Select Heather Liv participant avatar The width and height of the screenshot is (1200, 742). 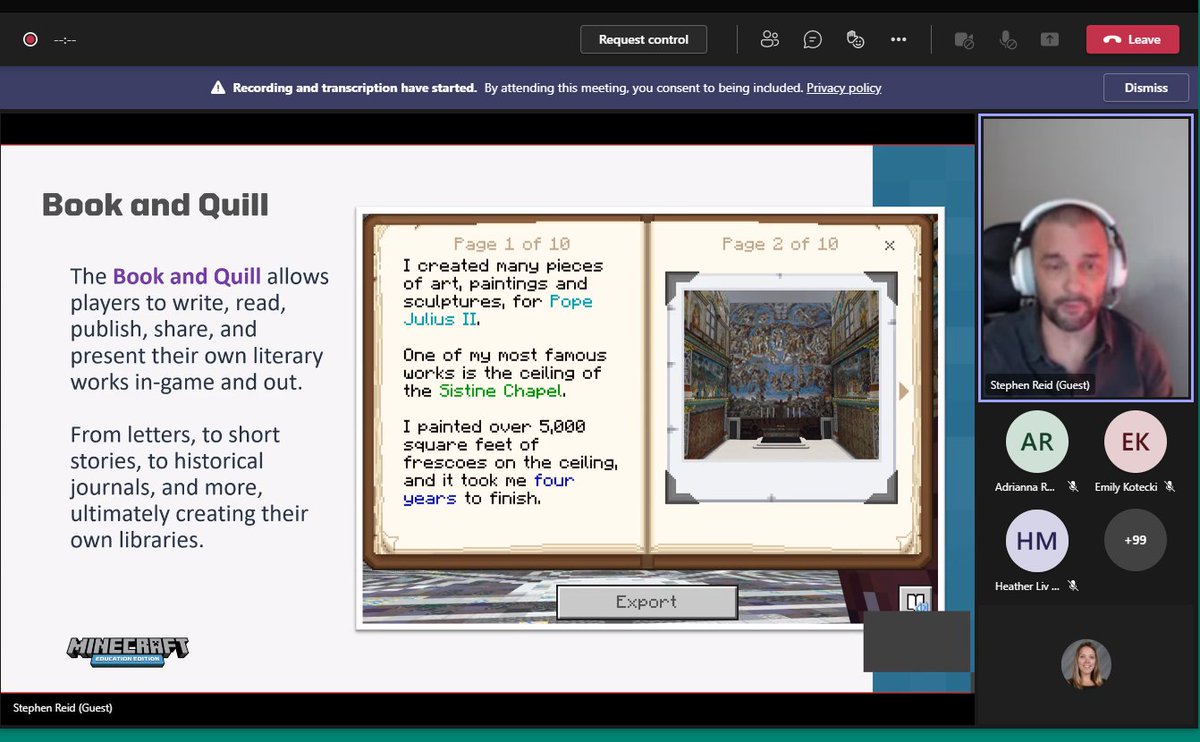point(1037,541)
